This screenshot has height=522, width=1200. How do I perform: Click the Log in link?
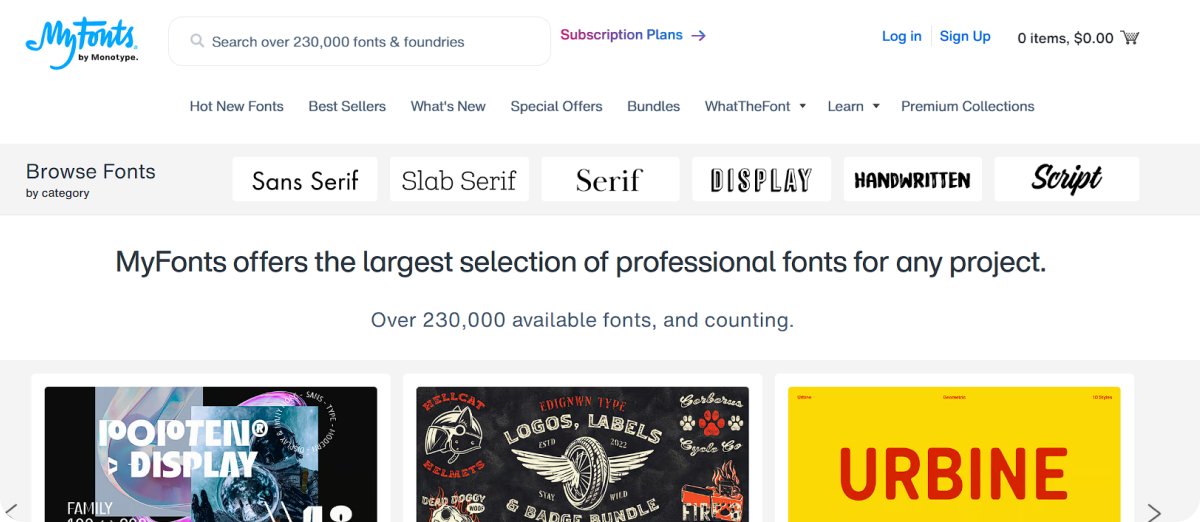click(901, 36)
